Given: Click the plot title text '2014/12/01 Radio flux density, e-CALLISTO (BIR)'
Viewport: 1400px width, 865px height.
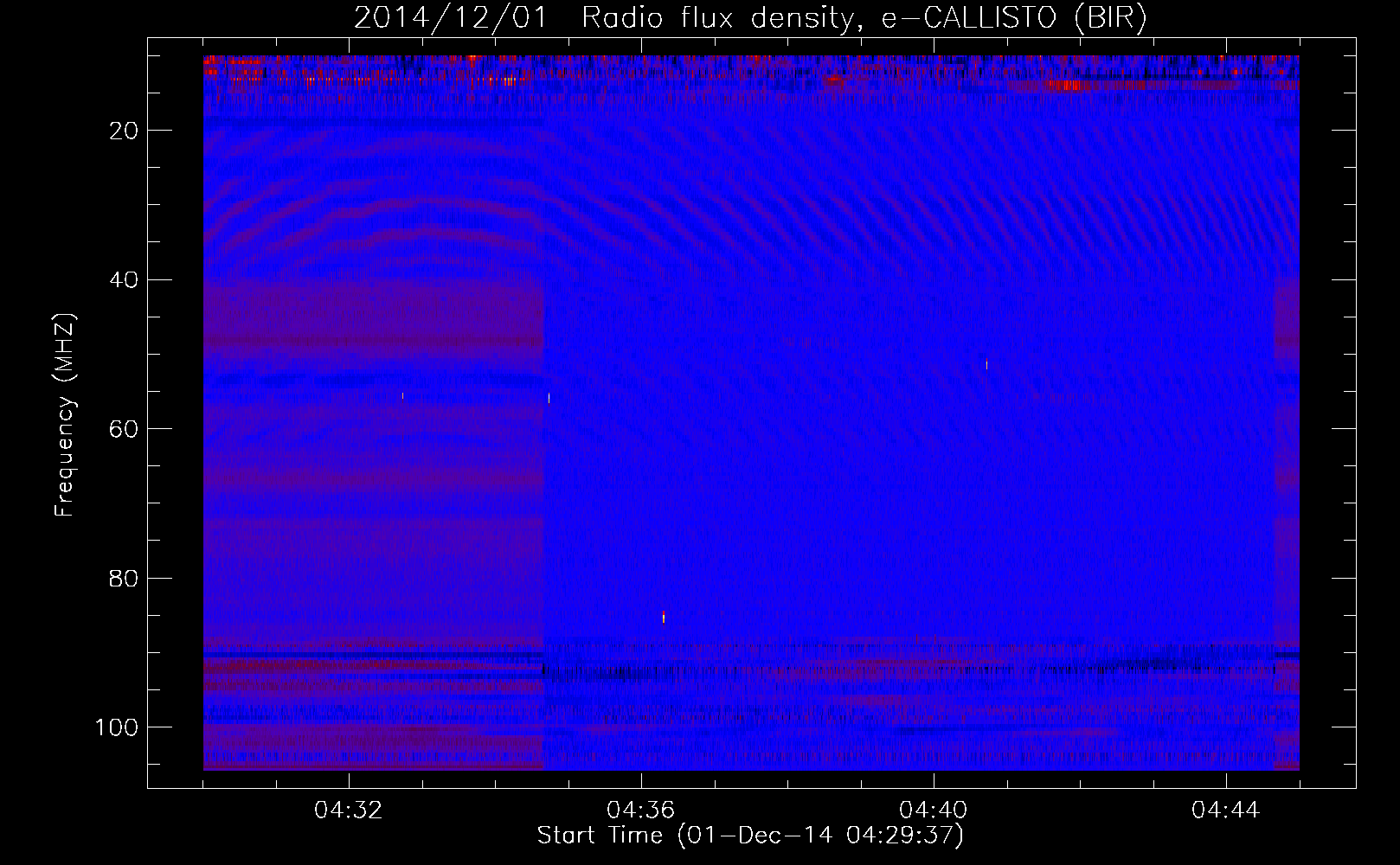Looking at the screenshot, I should 750,18.
